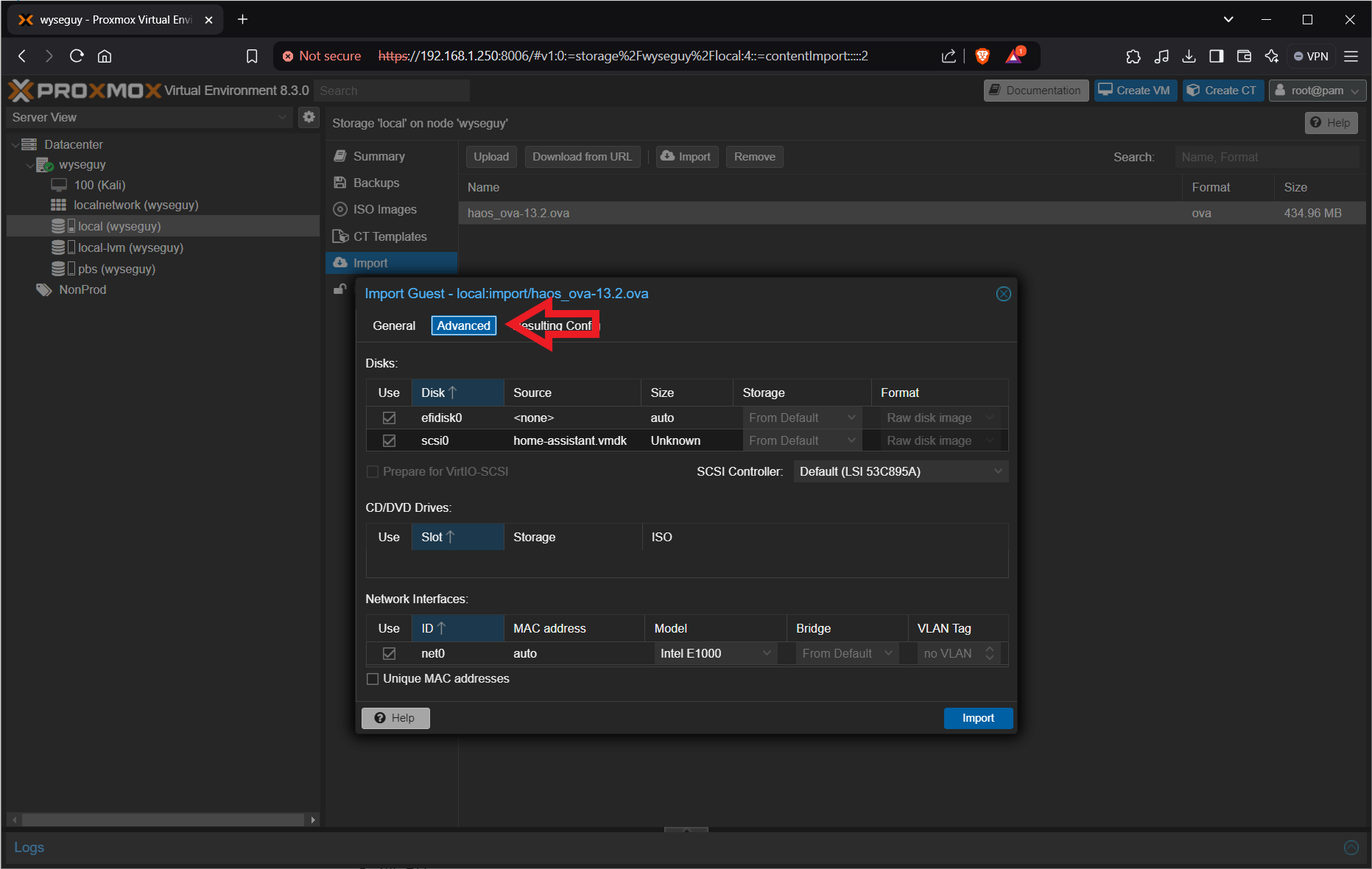Switch to the General tab
This screenshot has width=1372, height=869.
[x=394, y=326]
